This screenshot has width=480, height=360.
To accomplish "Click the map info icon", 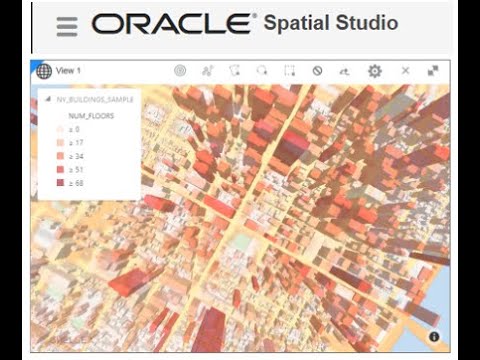I will pos(434,337).
